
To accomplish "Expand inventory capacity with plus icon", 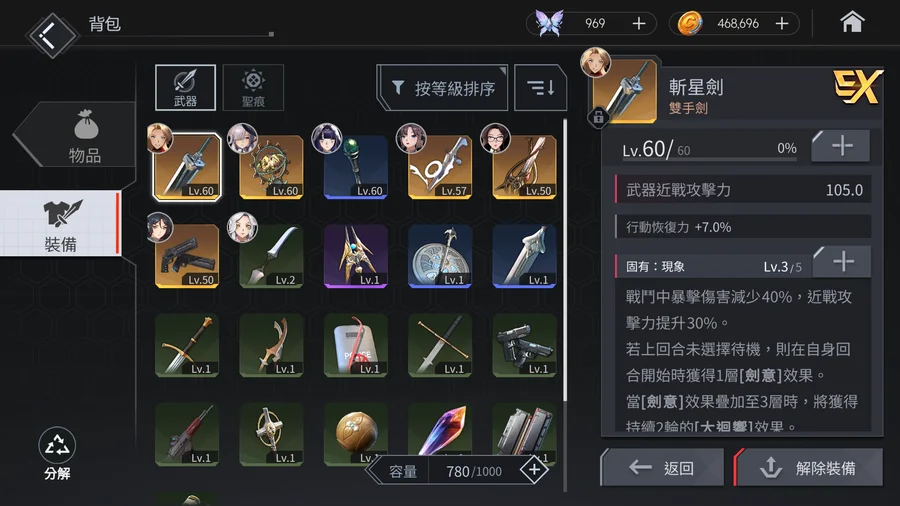I will [534, 470].
